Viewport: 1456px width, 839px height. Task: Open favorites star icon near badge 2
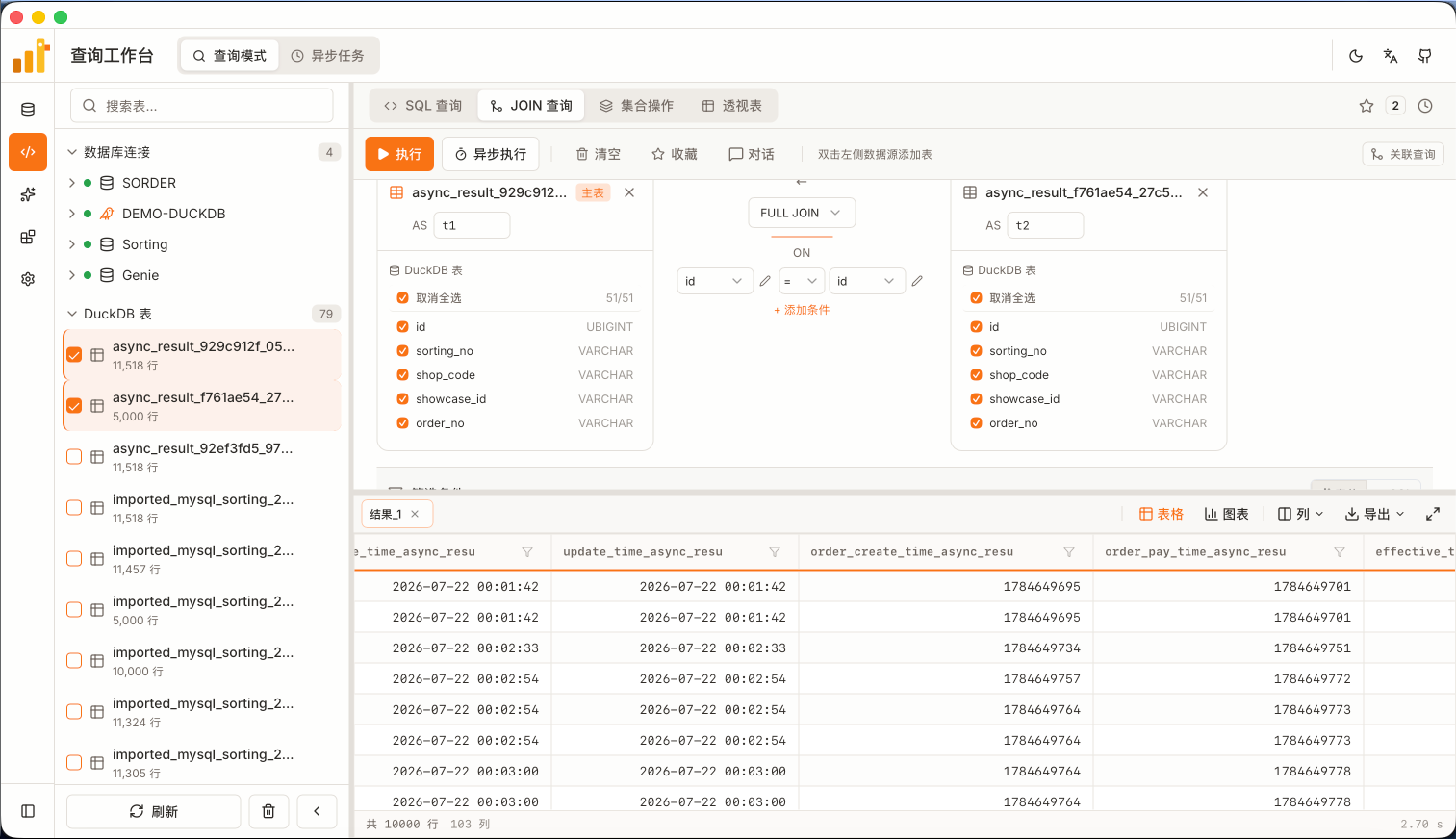pyautogui.click(x=1367, y=106)
